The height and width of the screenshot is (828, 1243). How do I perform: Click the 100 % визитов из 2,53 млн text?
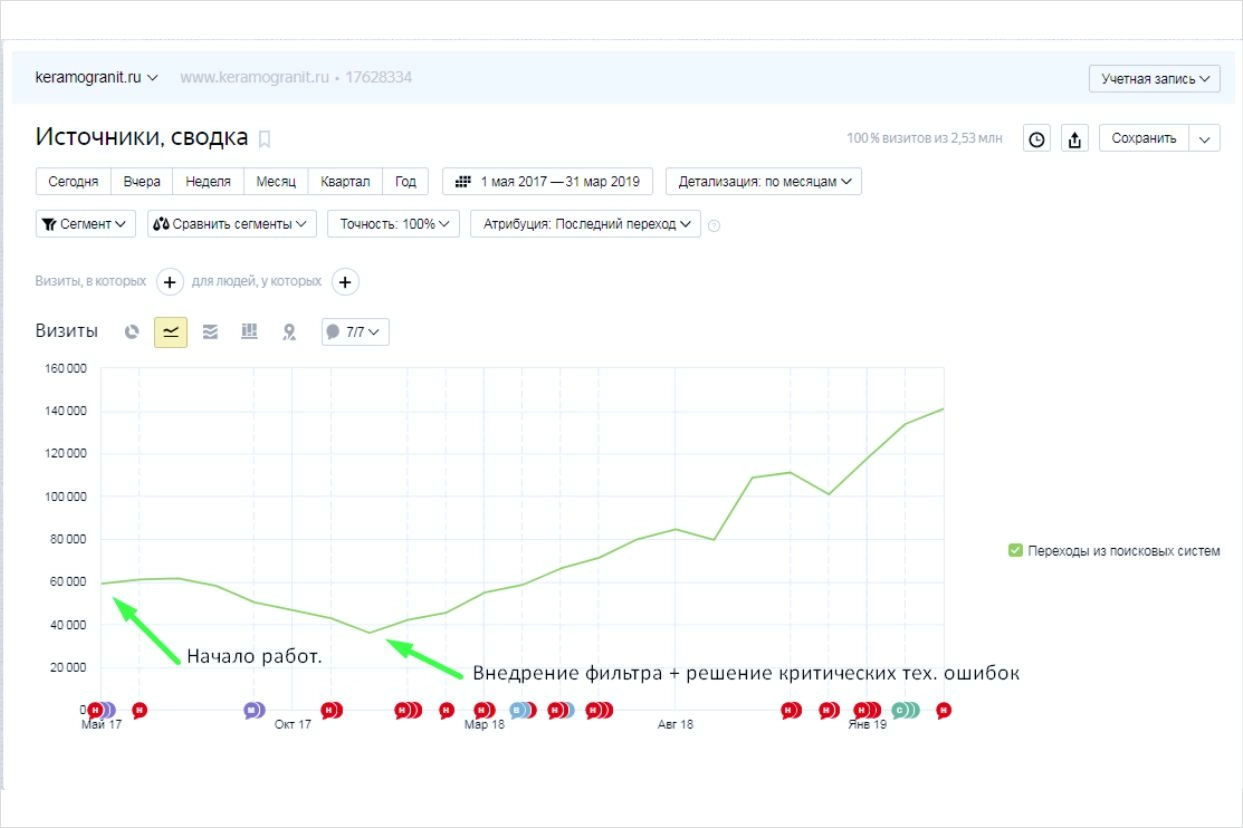pos(925,139)
